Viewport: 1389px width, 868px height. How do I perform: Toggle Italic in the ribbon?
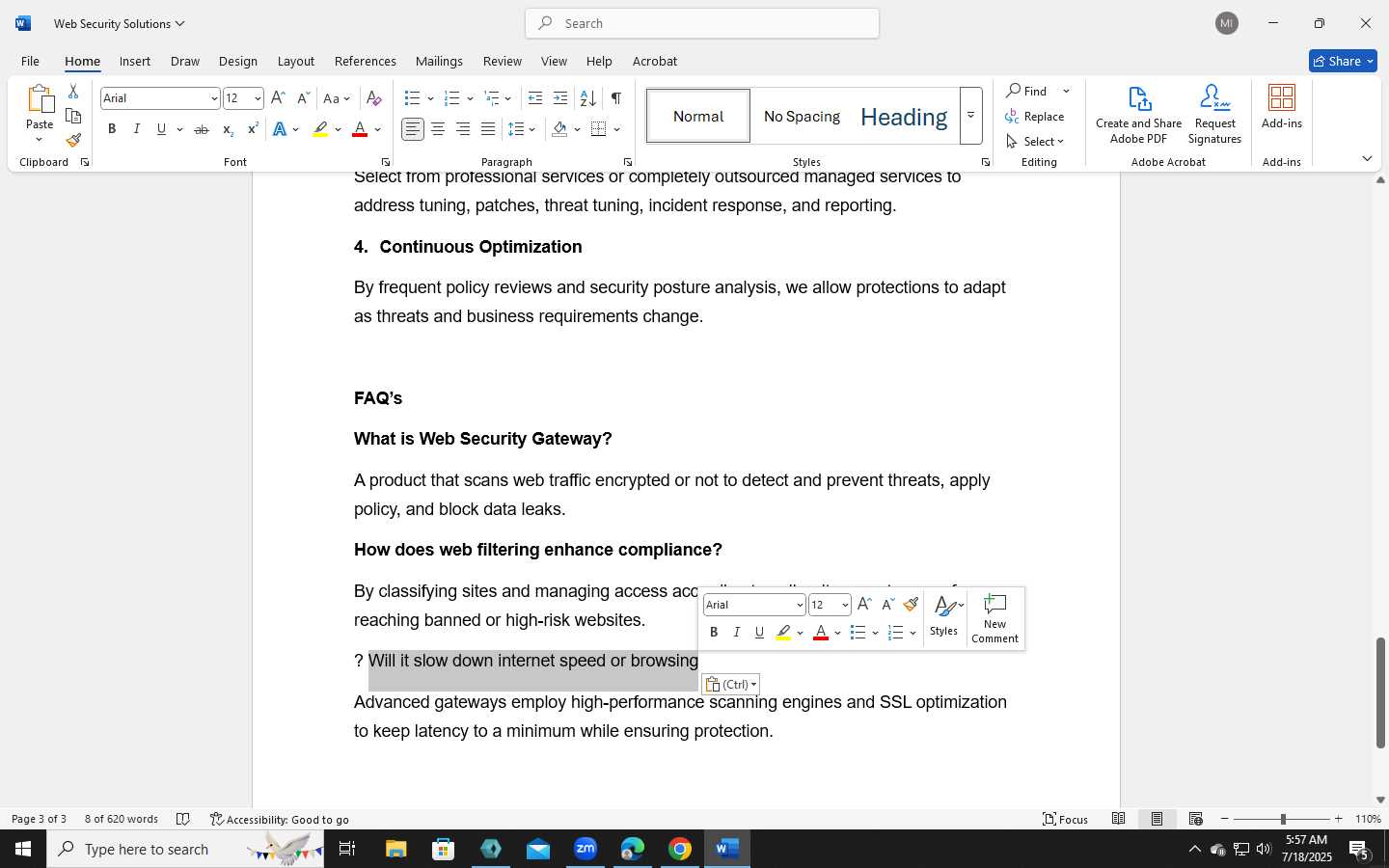click(136, 129)
